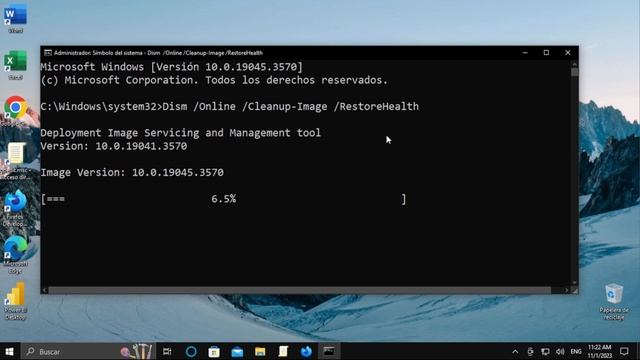Click 'Image Version: 10.0.19045.3570' line
The height and width of the screenshot is (360, 640).
(132, 173)
